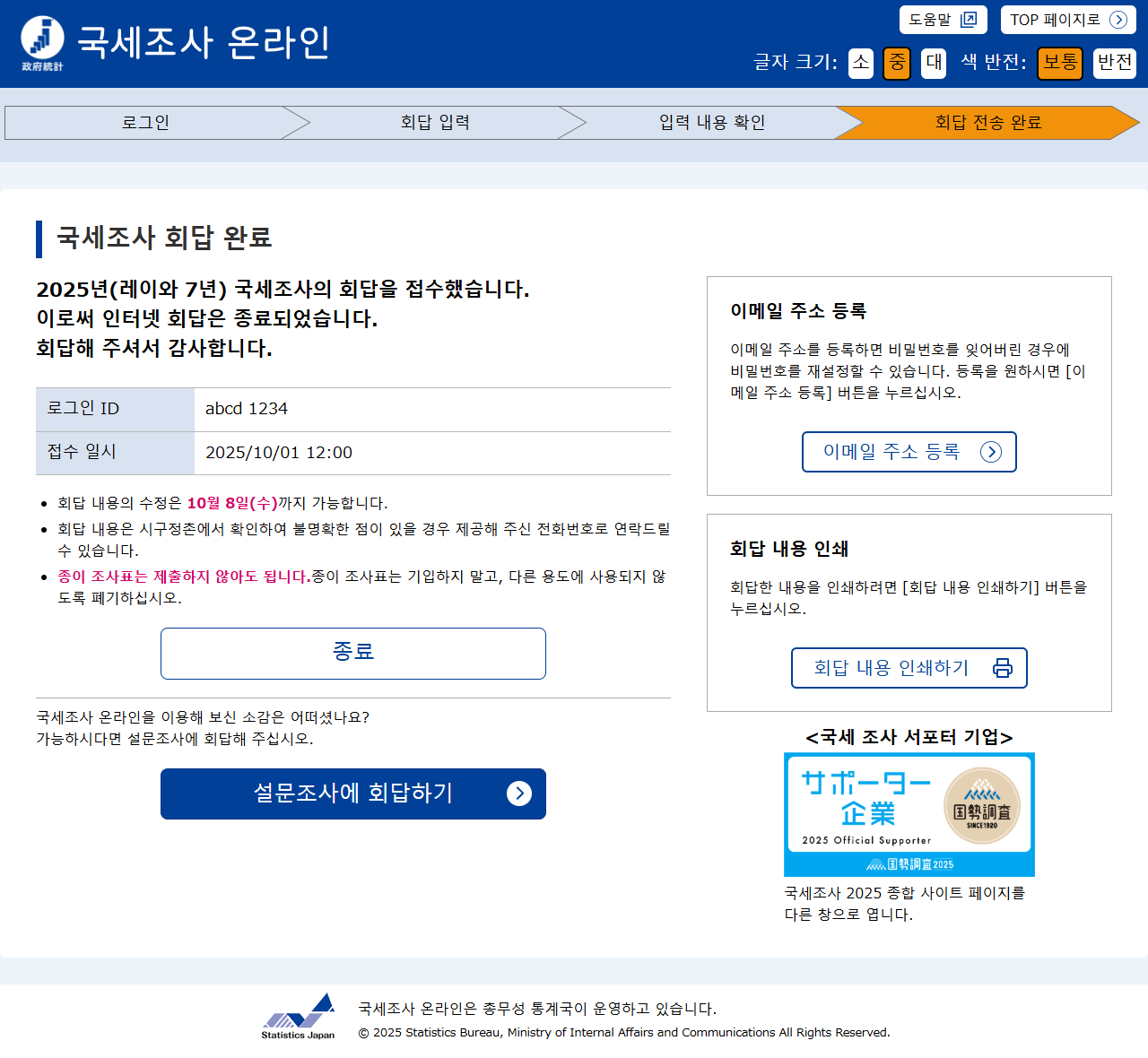Screen dimensions: 1148x1058
Task: Click the 회답 전송 완료 step
Action: [x=988, y=123]
